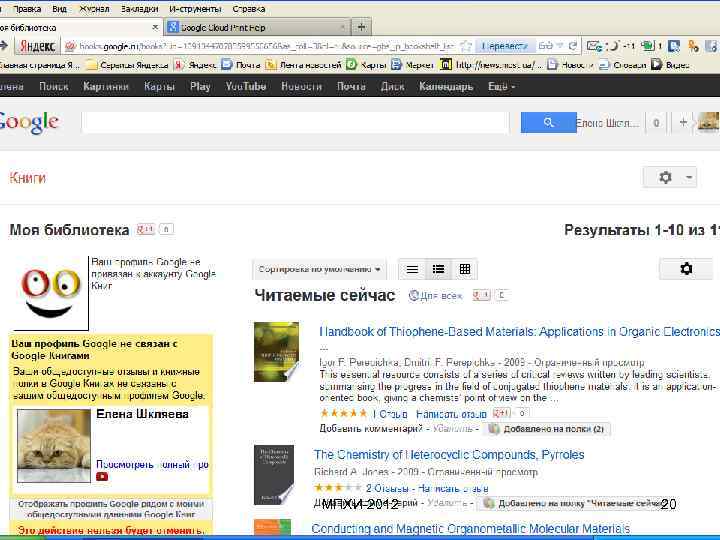Click +1 button beside Моя библиотека
This screenshot has width=720, height=540.
(146, 229)
